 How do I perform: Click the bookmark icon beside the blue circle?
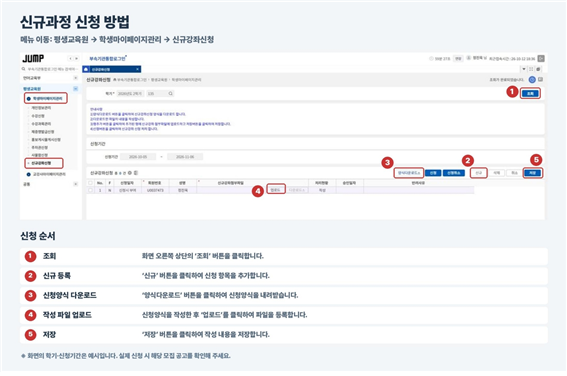point(541,79)
